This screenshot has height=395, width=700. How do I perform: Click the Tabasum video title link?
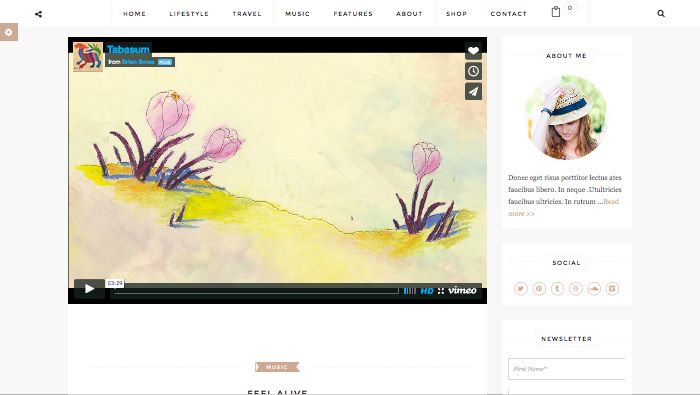[128, 50]
